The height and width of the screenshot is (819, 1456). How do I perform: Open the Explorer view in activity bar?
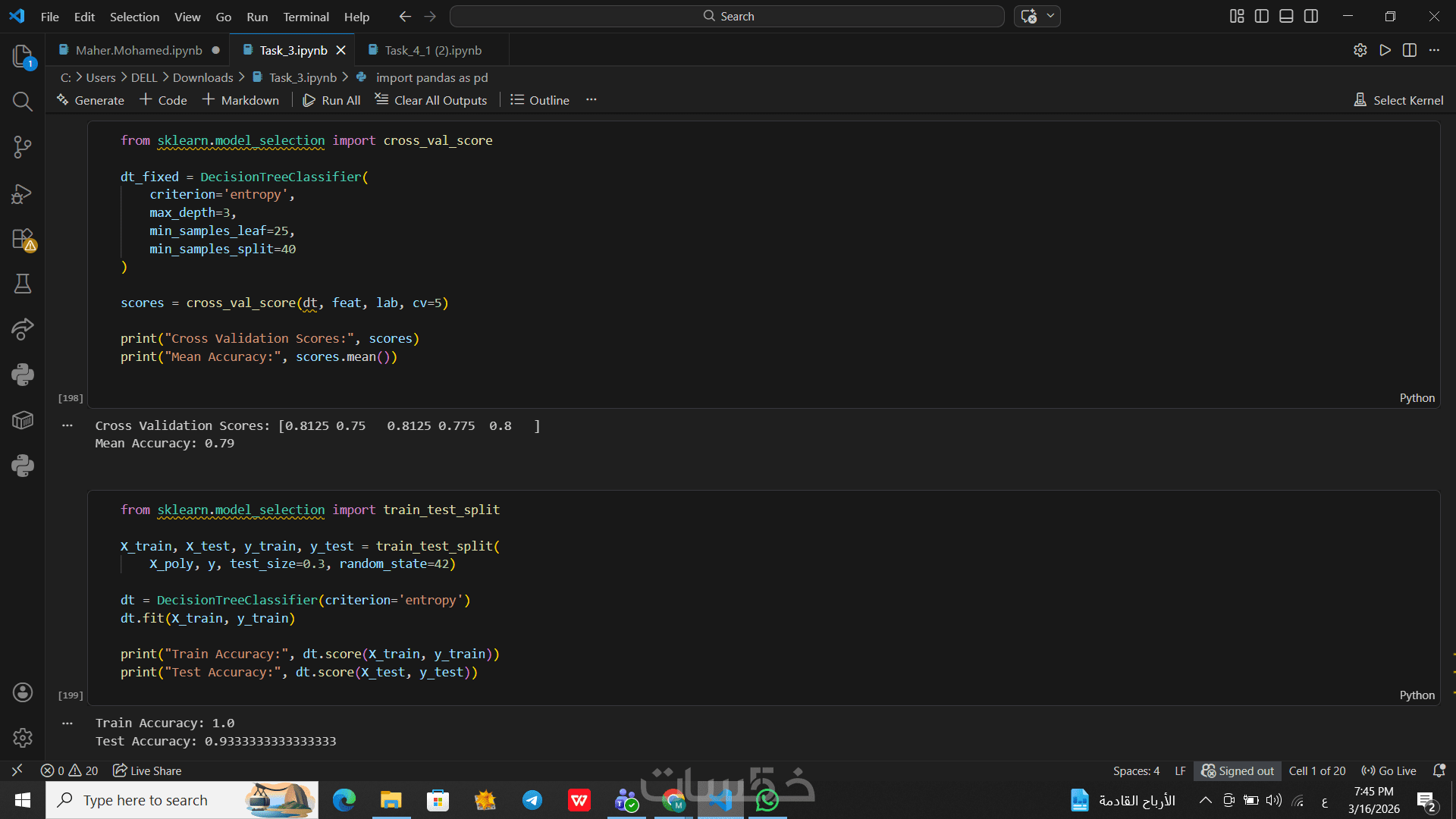pyautogui.click(x=22, y=55)
